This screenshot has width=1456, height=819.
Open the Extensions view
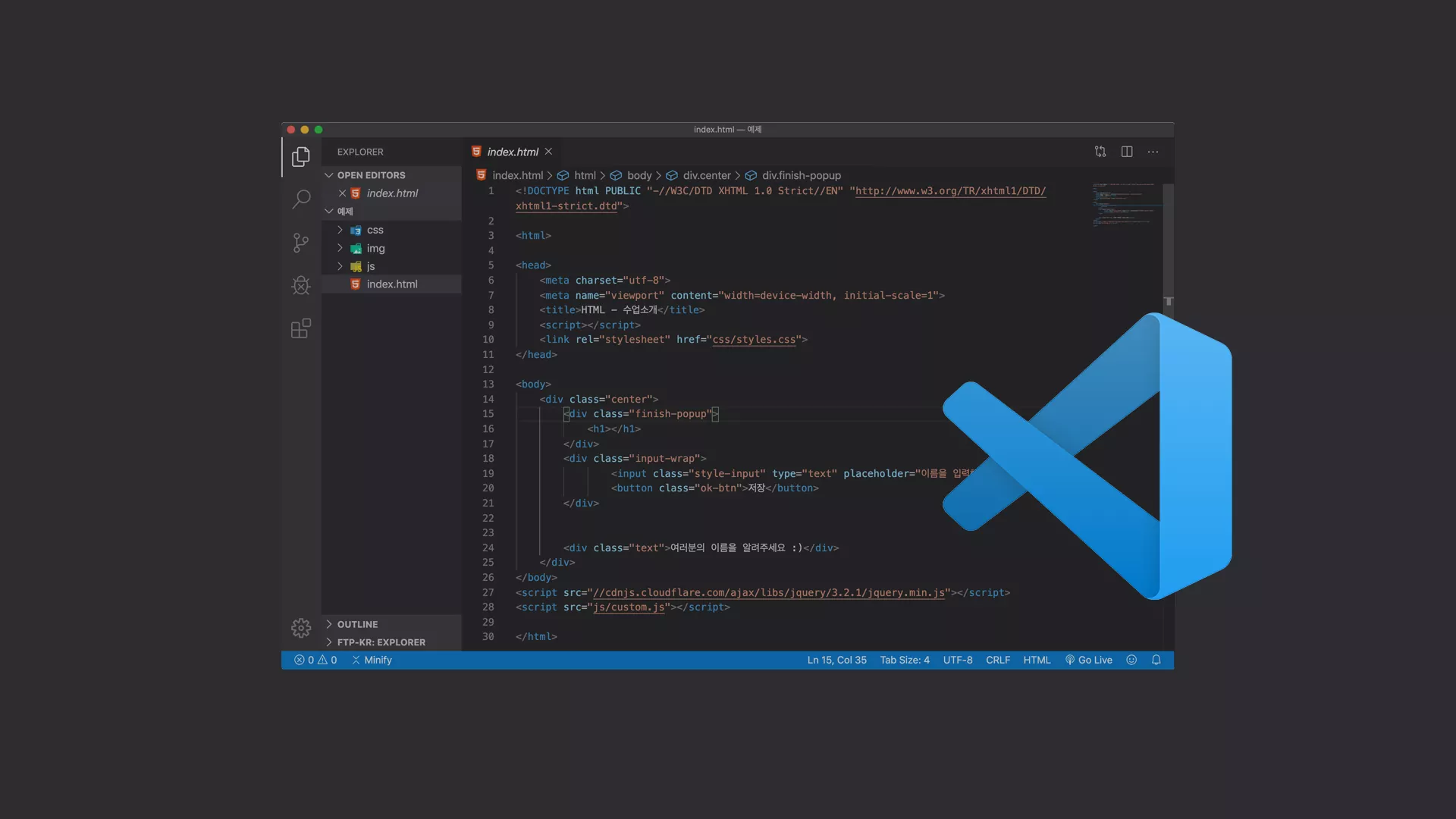coord(301,328)
